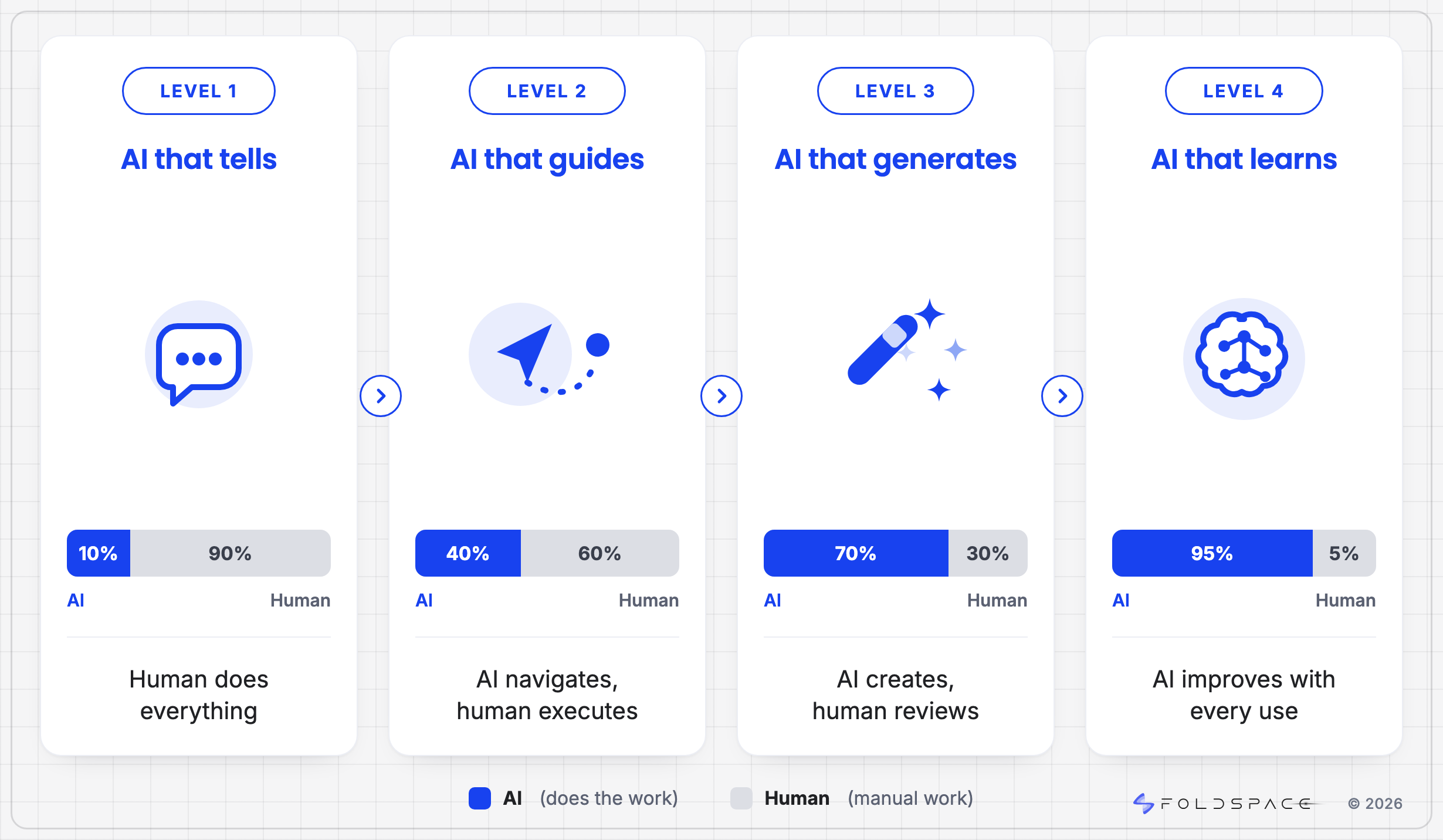Click the 70% AI segment of Level 3 bar
Screen dimensions: 1443x840
856,553
